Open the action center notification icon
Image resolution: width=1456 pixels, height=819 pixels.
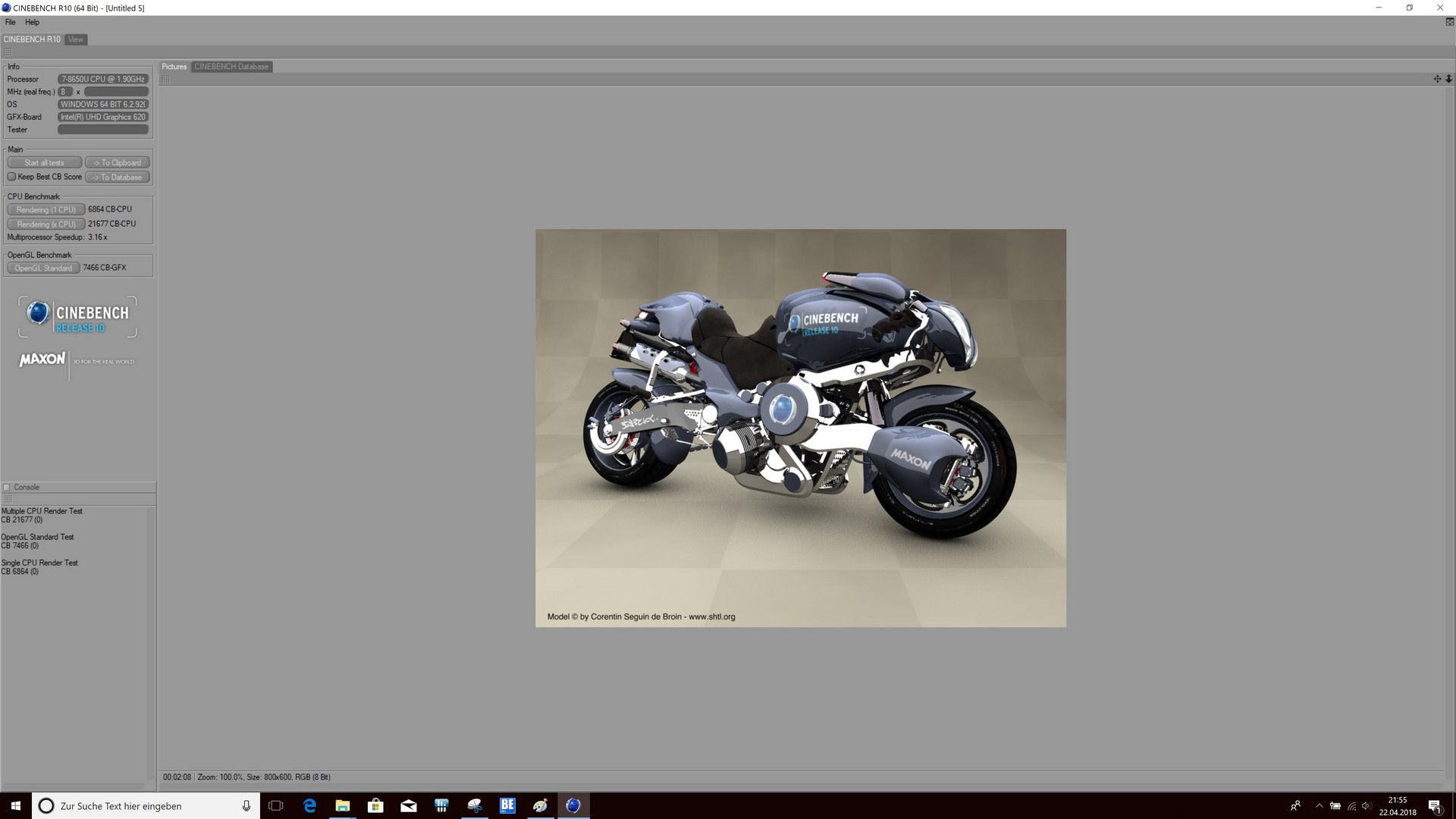pyautogui.click(x=1434, y=806)
